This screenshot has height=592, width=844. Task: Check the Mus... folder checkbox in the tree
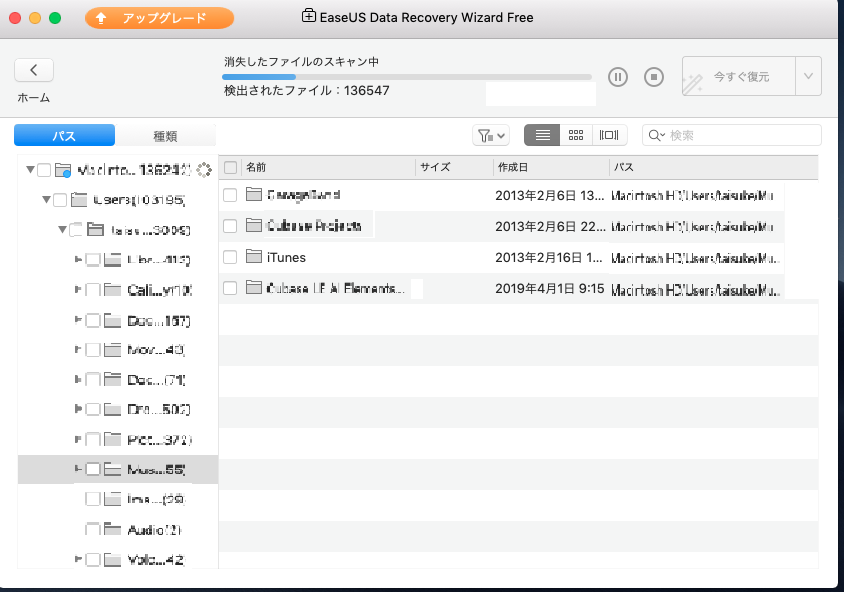point(93,469)
